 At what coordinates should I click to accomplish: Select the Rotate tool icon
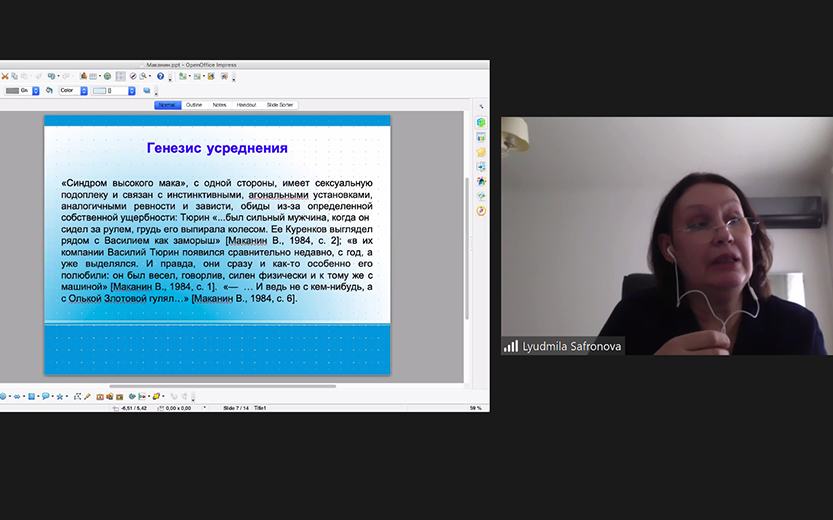132,396
